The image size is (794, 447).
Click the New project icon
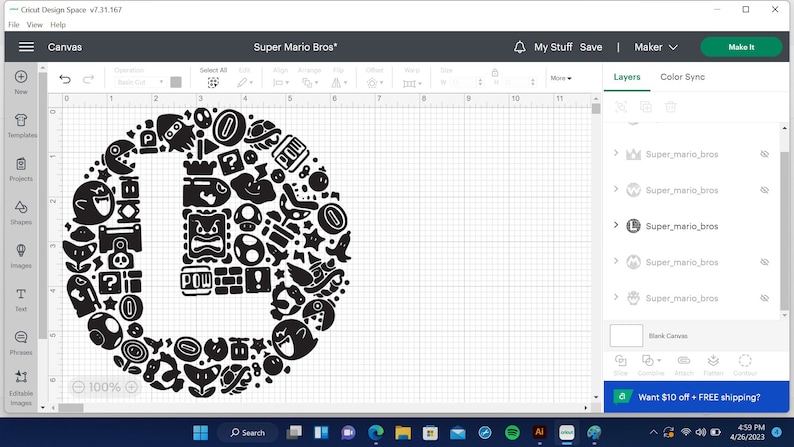(21, 77)
